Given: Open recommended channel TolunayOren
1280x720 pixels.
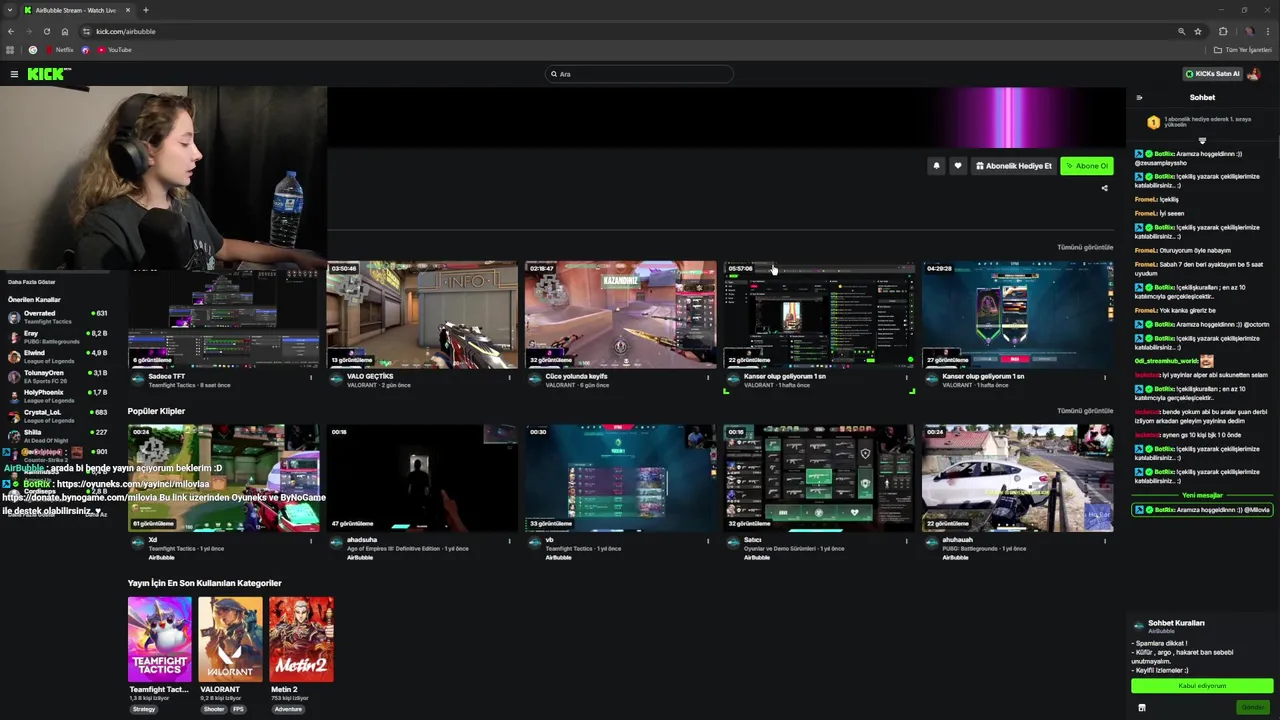Looking at the screenshot, I should click(58, 376).
